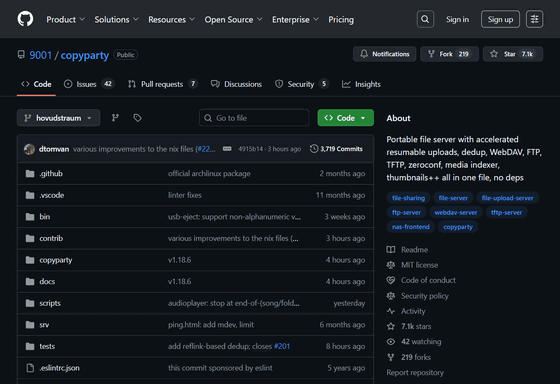Click the Sign up button
Image resolution: width=560 pixels, height=384 pixels.
click(500, 19)
